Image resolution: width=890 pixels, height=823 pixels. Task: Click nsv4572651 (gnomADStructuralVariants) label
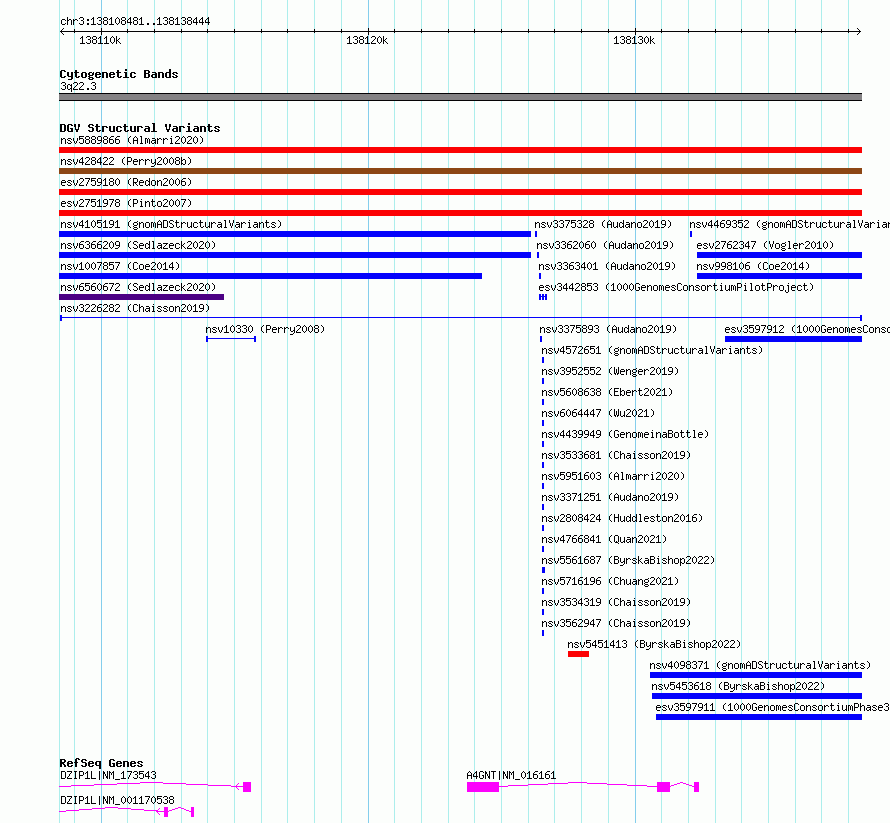[652, 350]
